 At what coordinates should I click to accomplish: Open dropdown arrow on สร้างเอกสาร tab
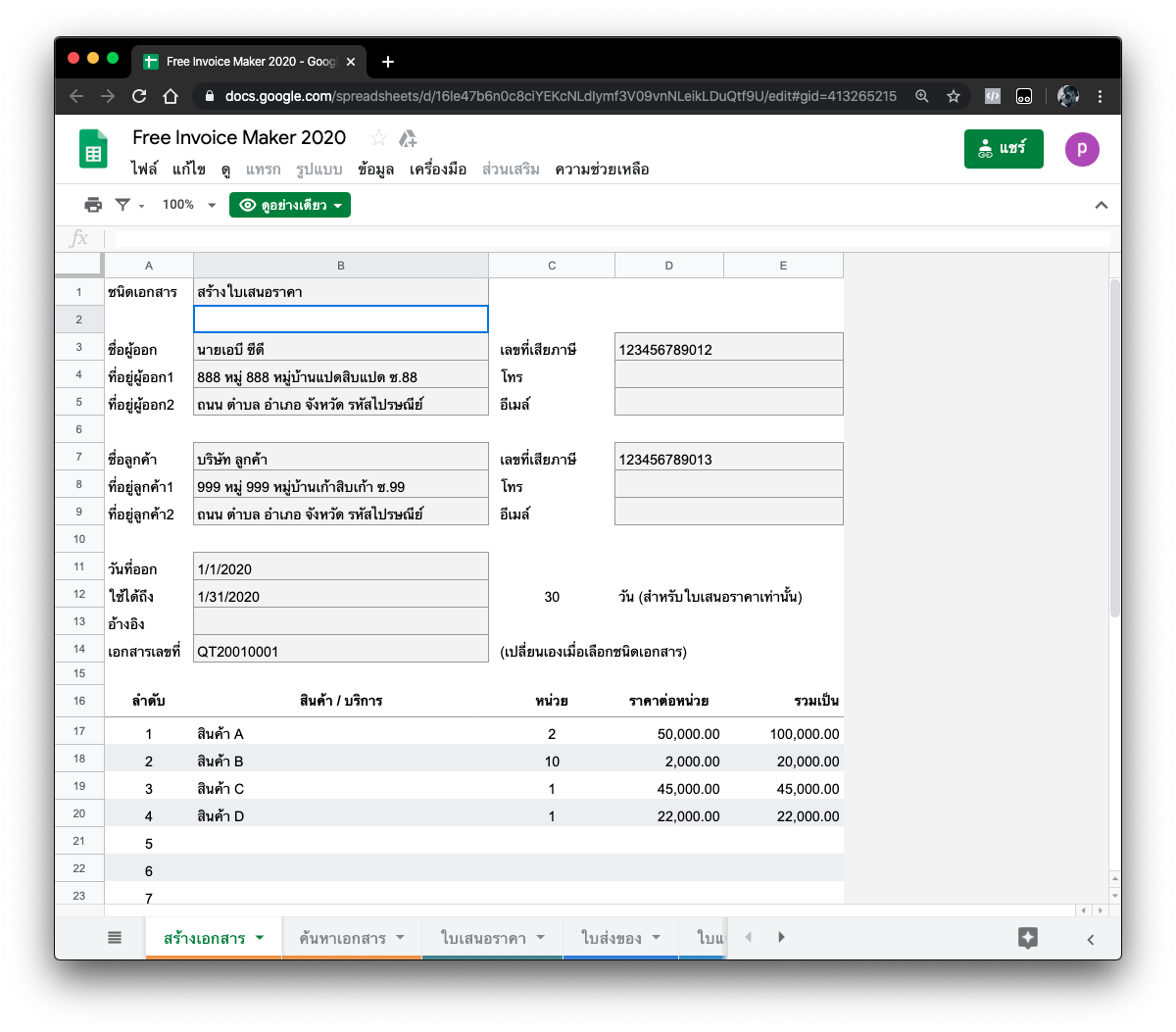[260, 937]
